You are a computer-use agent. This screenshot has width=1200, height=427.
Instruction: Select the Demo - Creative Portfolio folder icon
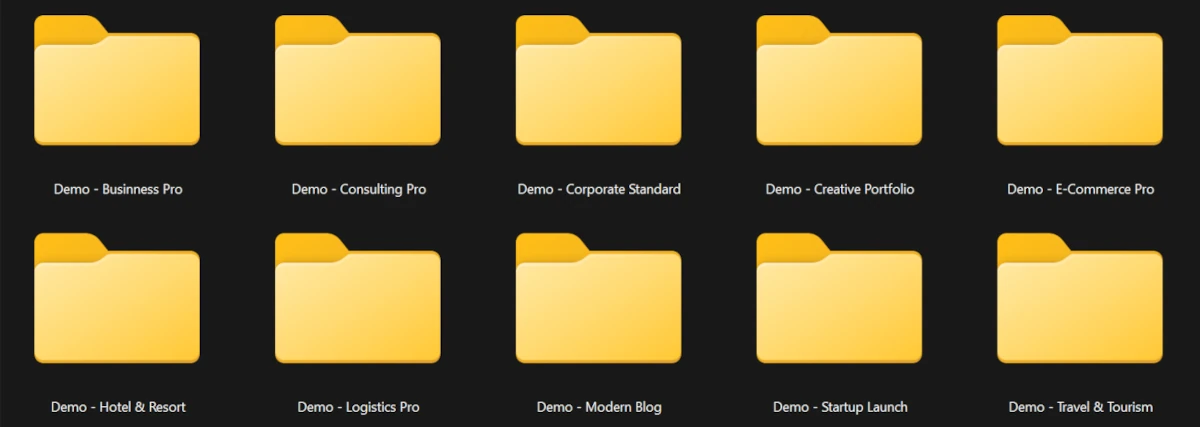coord(839,81)
